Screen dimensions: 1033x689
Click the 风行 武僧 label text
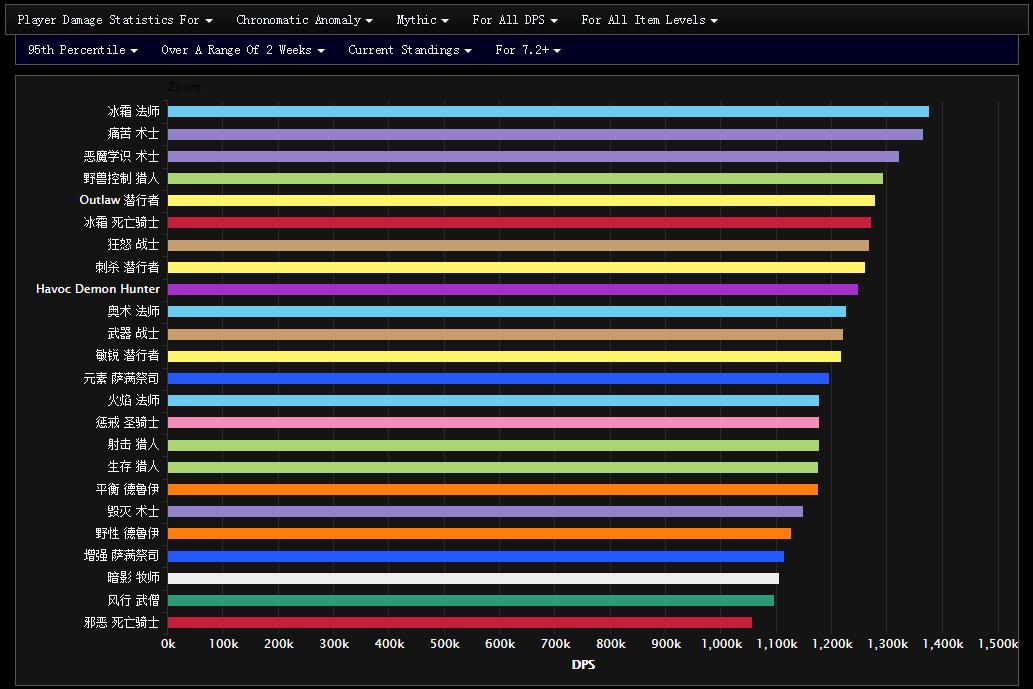tap(133, 600)
